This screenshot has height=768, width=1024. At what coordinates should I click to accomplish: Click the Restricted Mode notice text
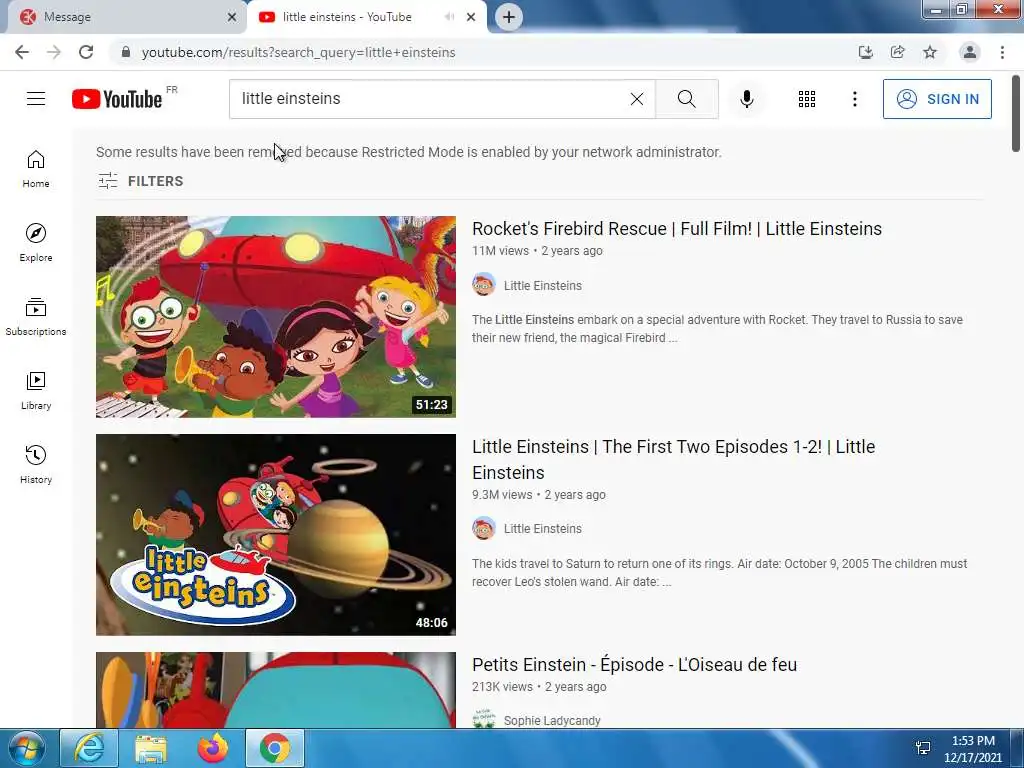409,152
